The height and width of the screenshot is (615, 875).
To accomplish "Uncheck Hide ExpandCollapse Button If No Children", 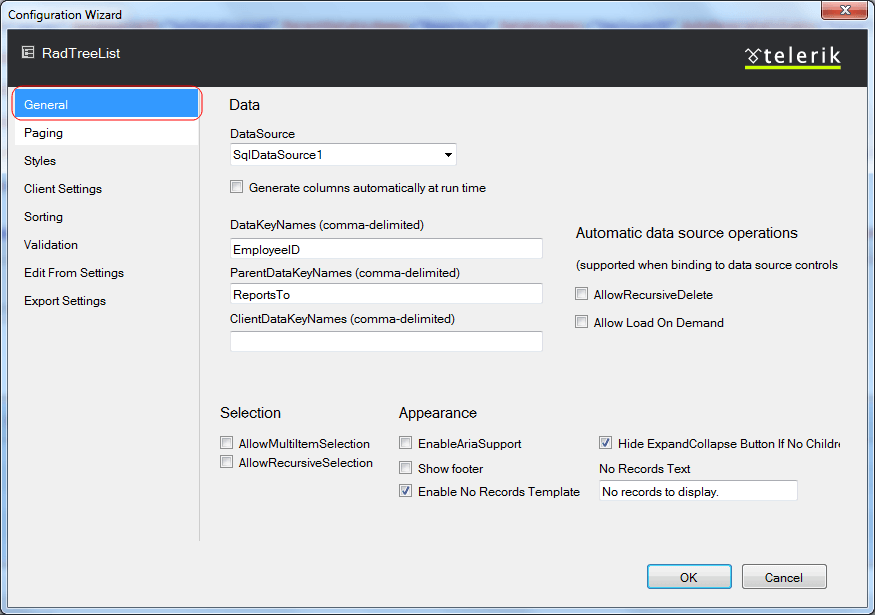I will 605,443.
